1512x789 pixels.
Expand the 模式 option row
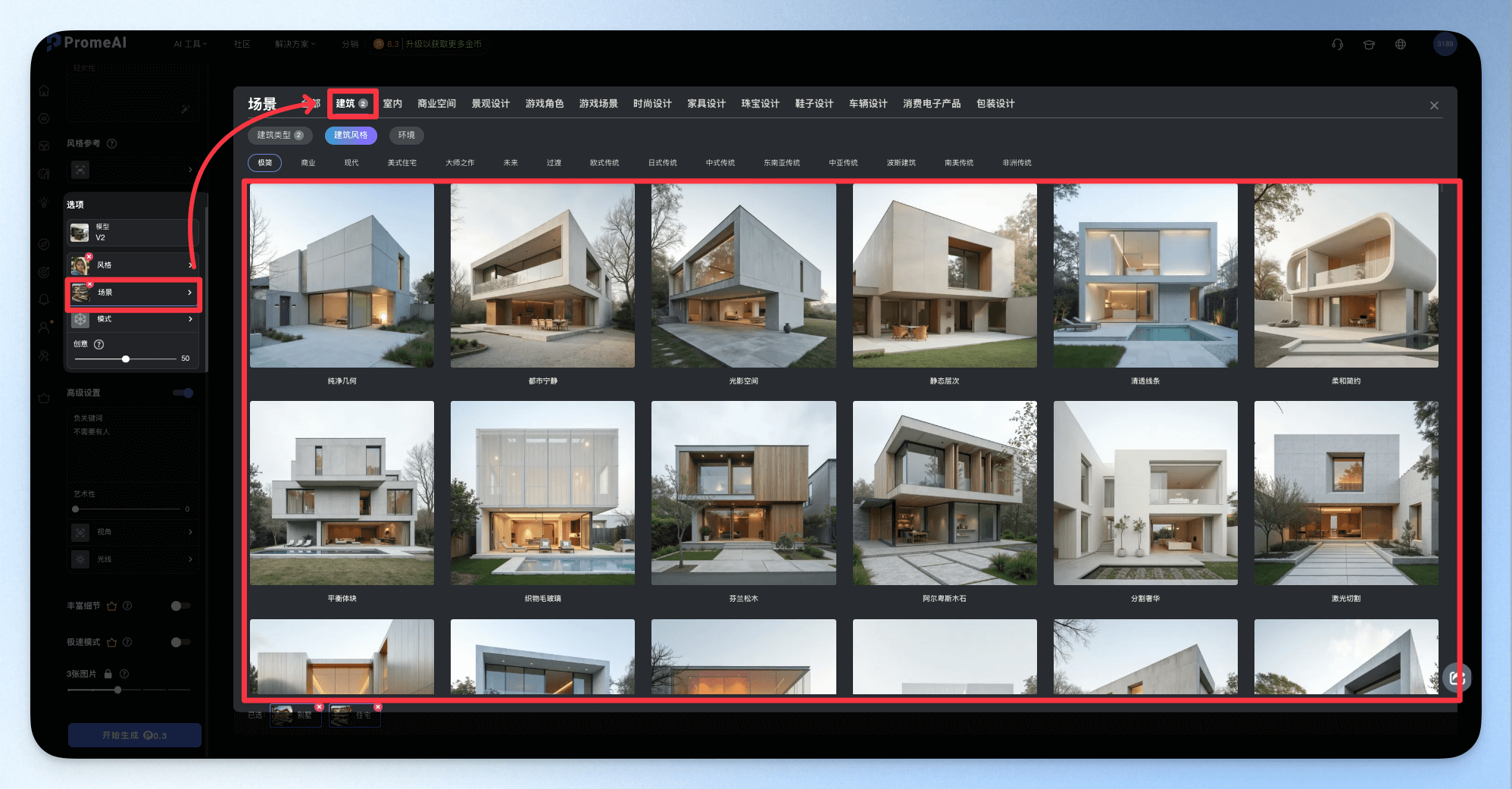pyautogui.click(x=133, y=319)
